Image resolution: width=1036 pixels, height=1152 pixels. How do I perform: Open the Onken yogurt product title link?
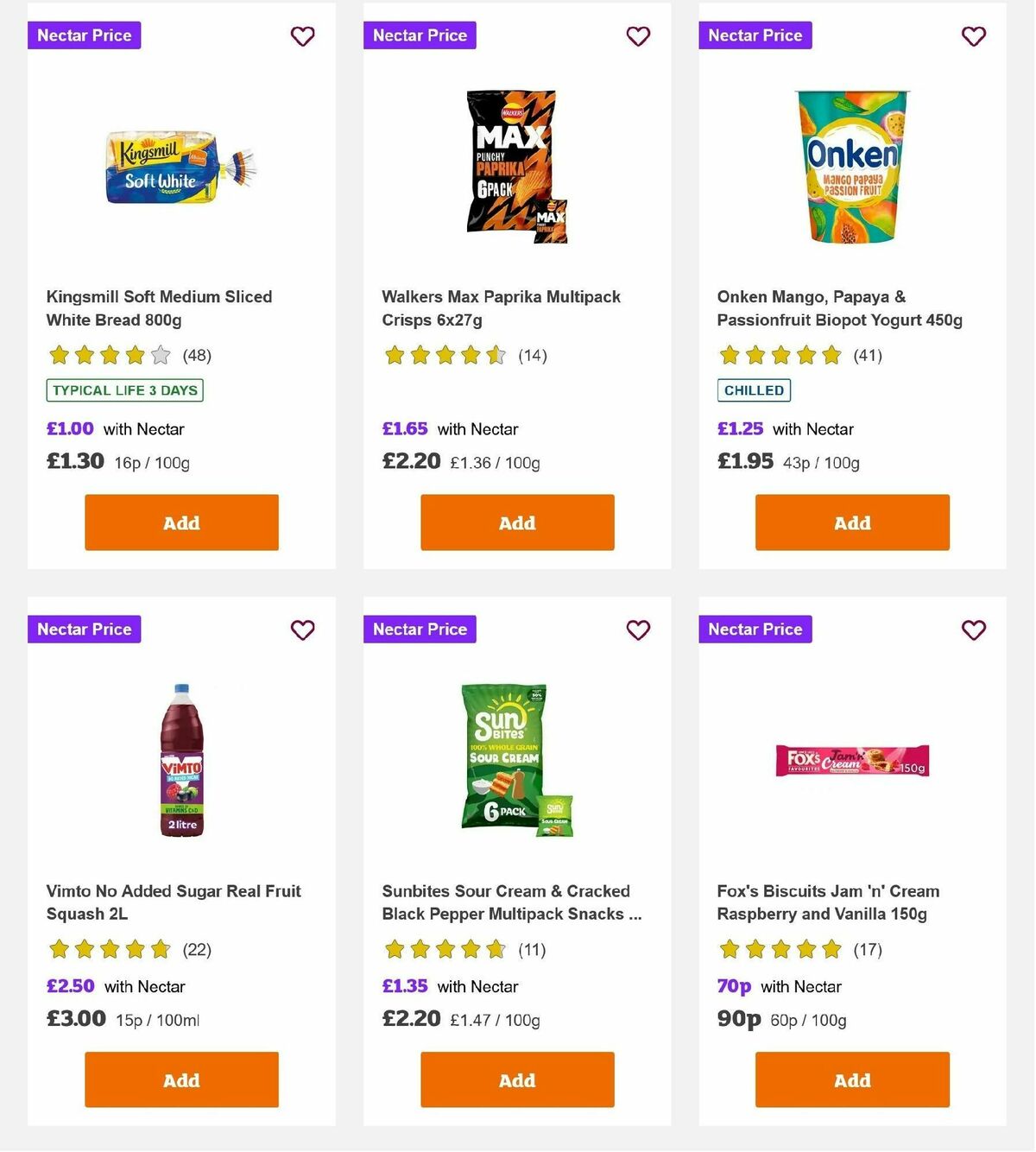839,307
